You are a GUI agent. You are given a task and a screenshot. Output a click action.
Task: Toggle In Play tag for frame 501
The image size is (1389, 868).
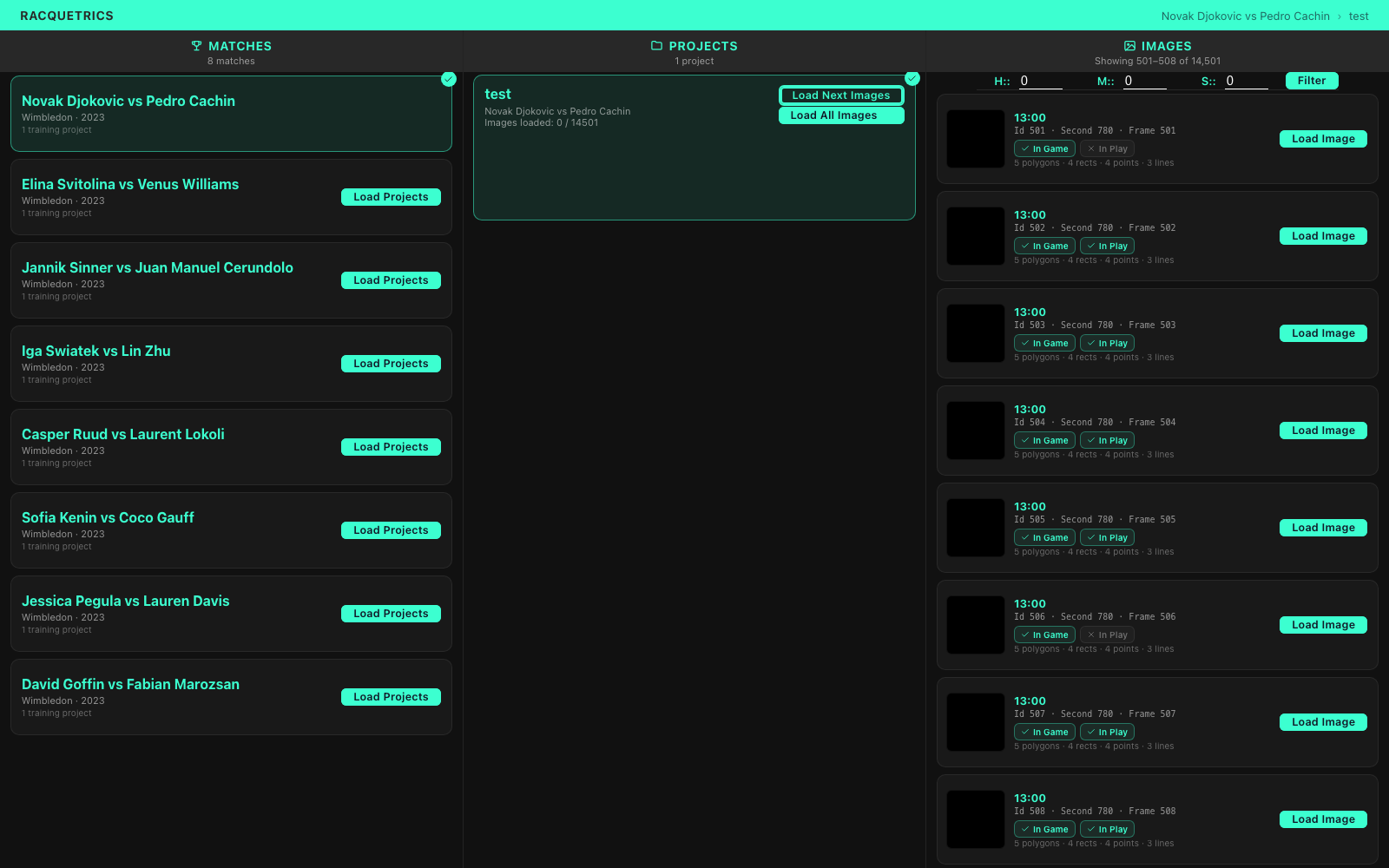[x=1107, y=149]
